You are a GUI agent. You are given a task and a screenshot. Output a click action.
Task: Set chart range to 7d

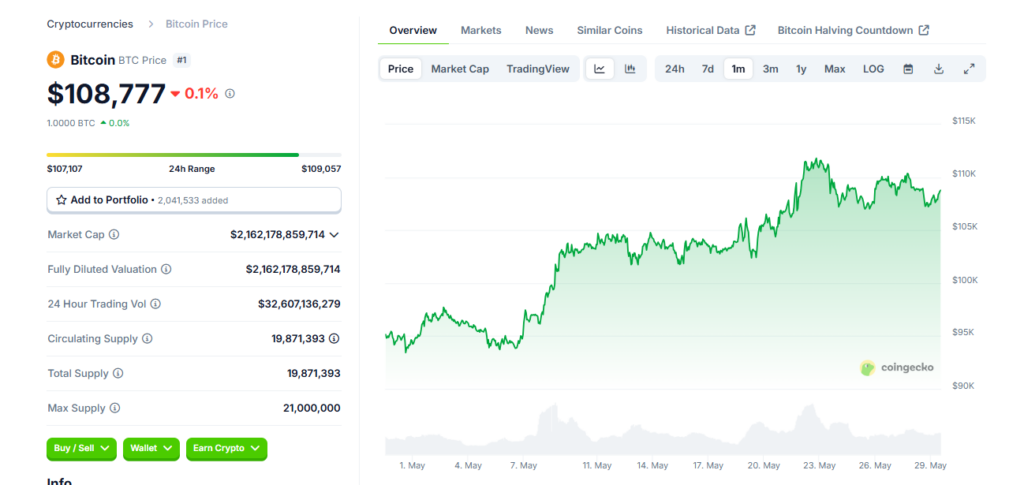(x=708, y=69)
